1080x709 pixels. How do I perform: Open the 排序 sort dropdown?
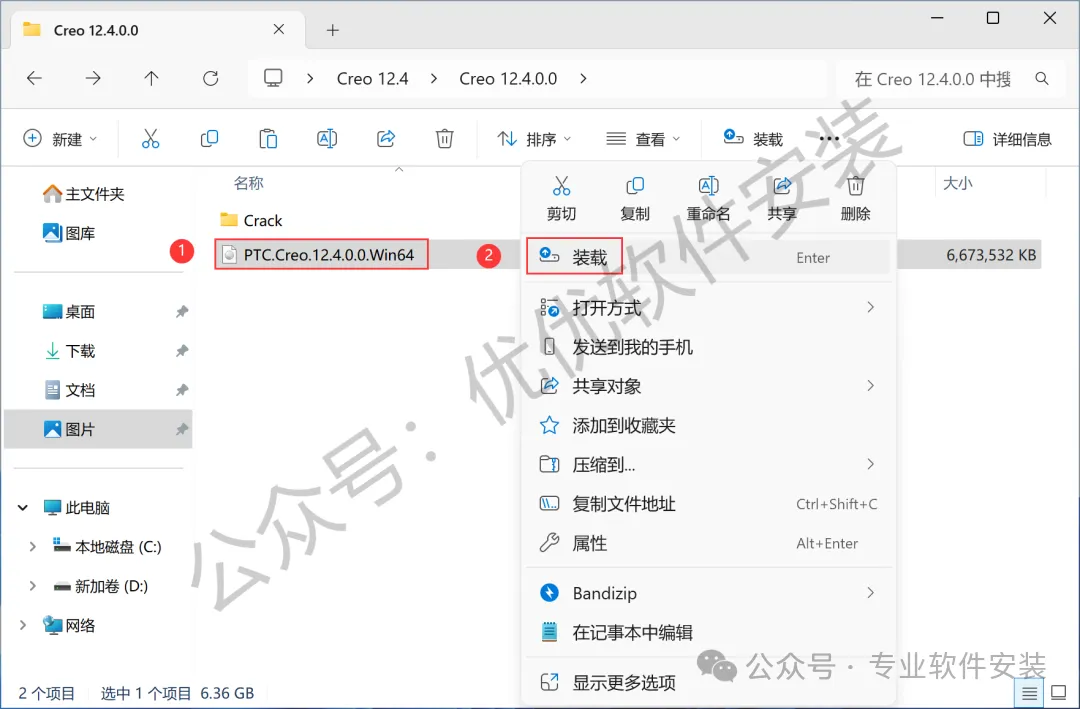pos(534,138)
